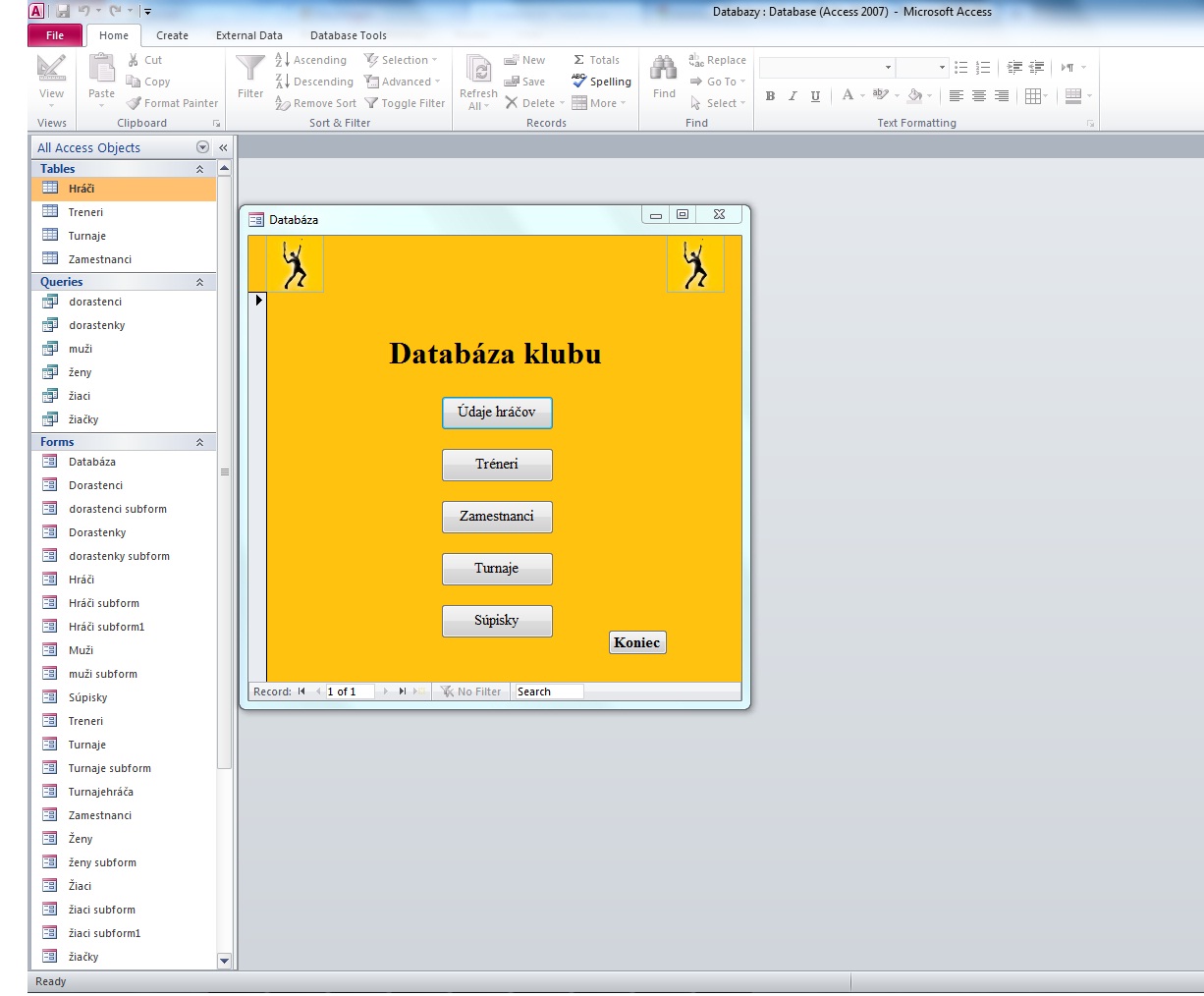Click the Filter funnel icon

(250, 69)
